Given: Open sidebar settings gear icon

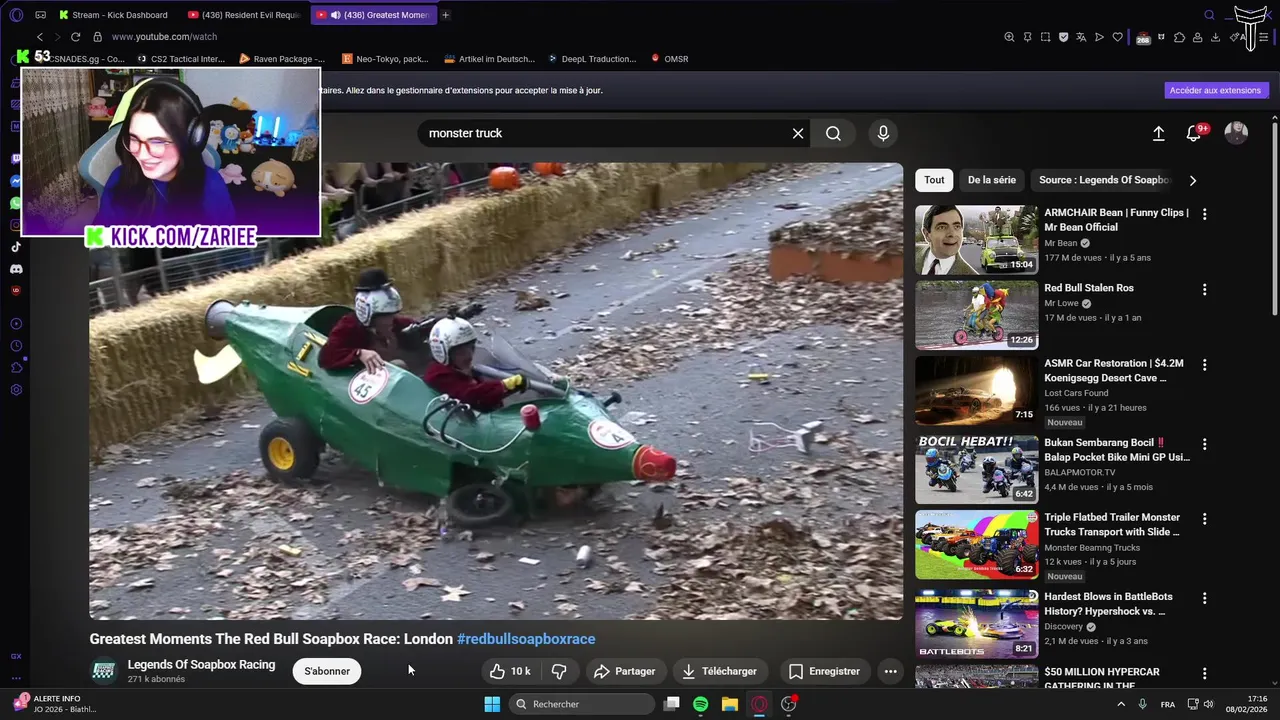Looking at the screenshot, I should [16, 390].
